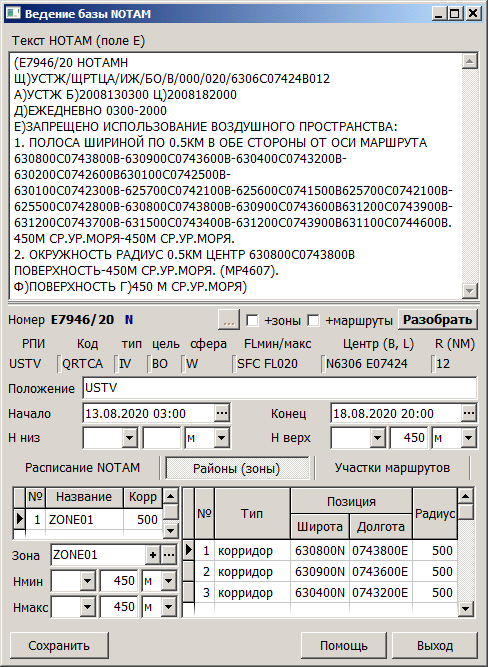The image size is (488, 667).
Task: Click коридор type cell in row 2
Action: pos(252,572)
